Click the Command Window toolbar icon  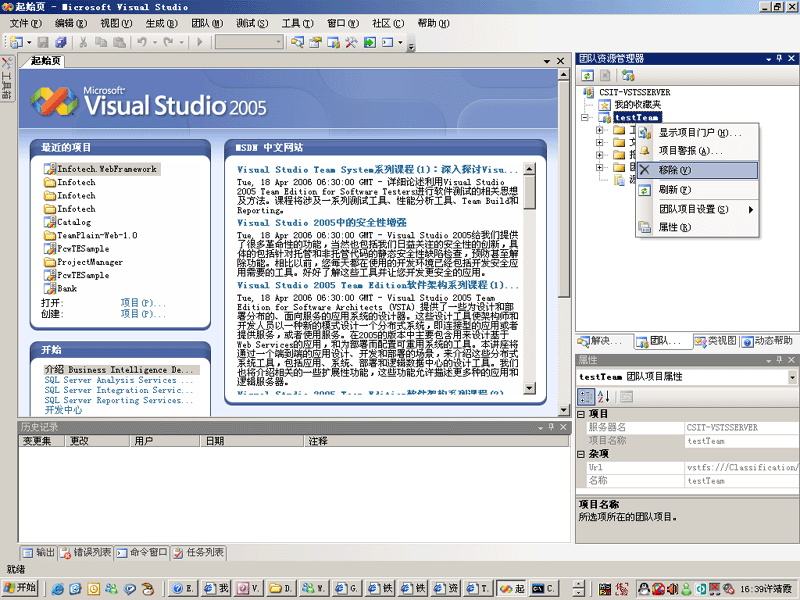coord(388,42)
